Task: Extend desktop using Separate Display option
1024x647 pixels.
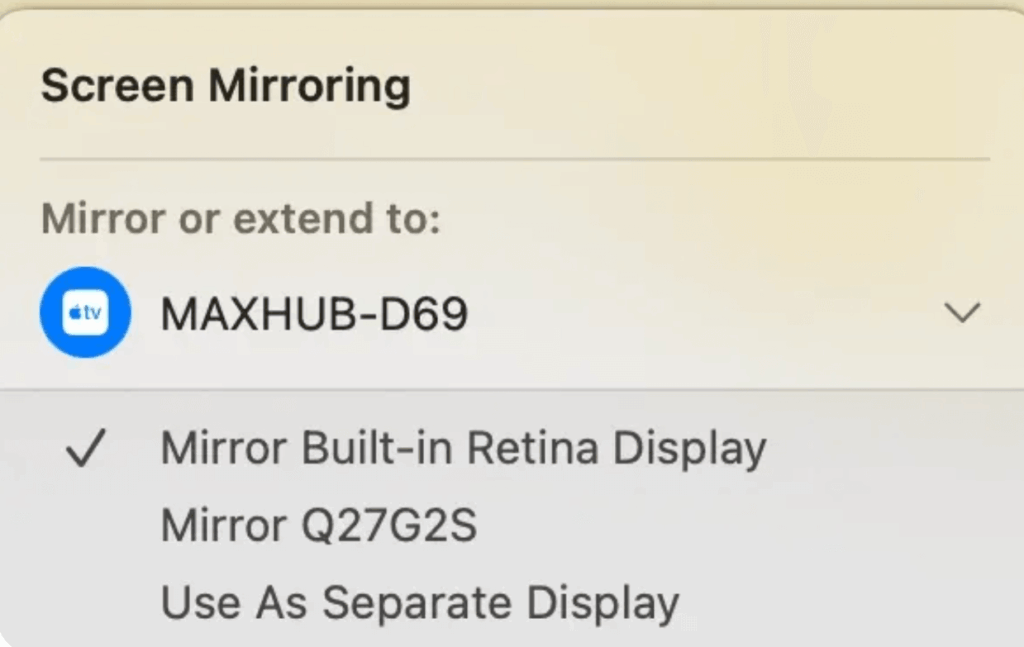Action: 420,603
